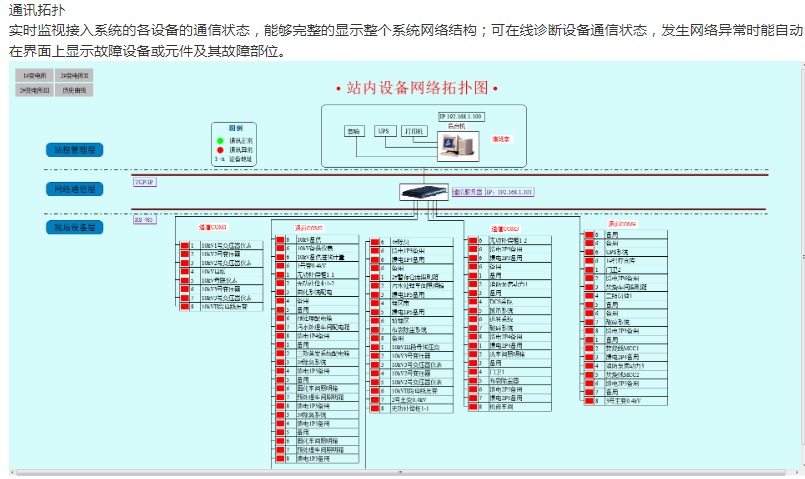Screen dimensions: 805x479
Task: Click the red status indicator for 门卫2
Action: click(x=589, y=270)
